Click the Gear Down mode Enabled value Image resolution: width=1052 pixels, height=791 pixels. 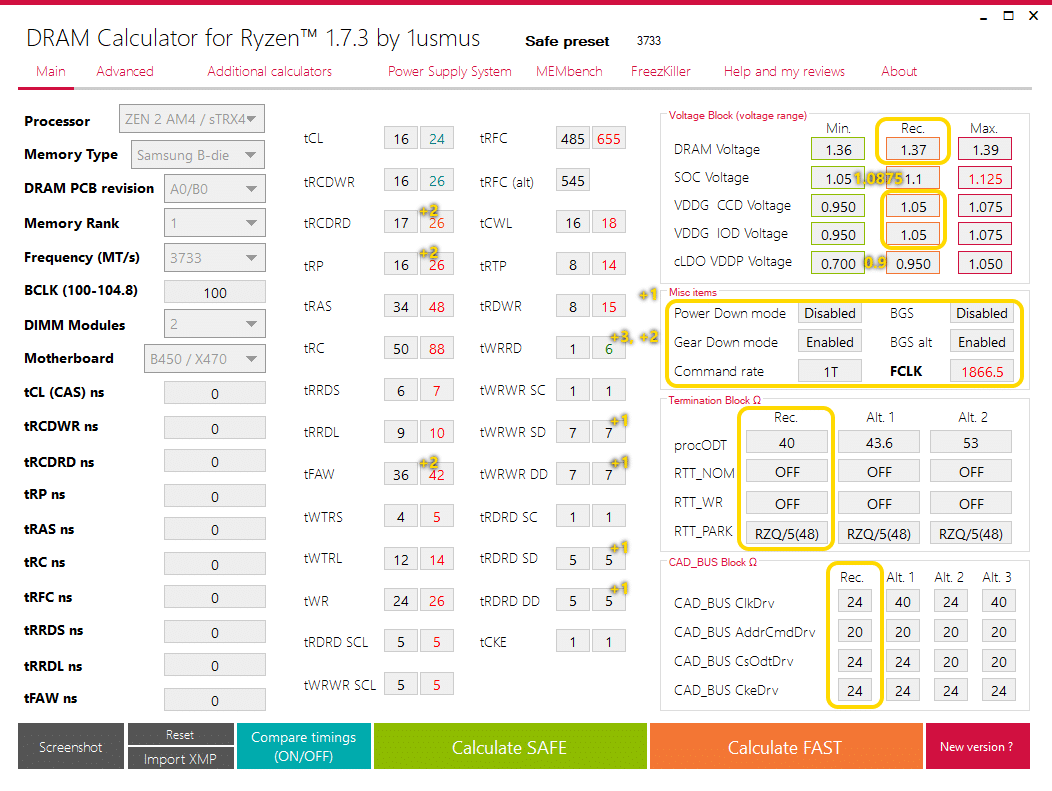[x=829, y=341]
